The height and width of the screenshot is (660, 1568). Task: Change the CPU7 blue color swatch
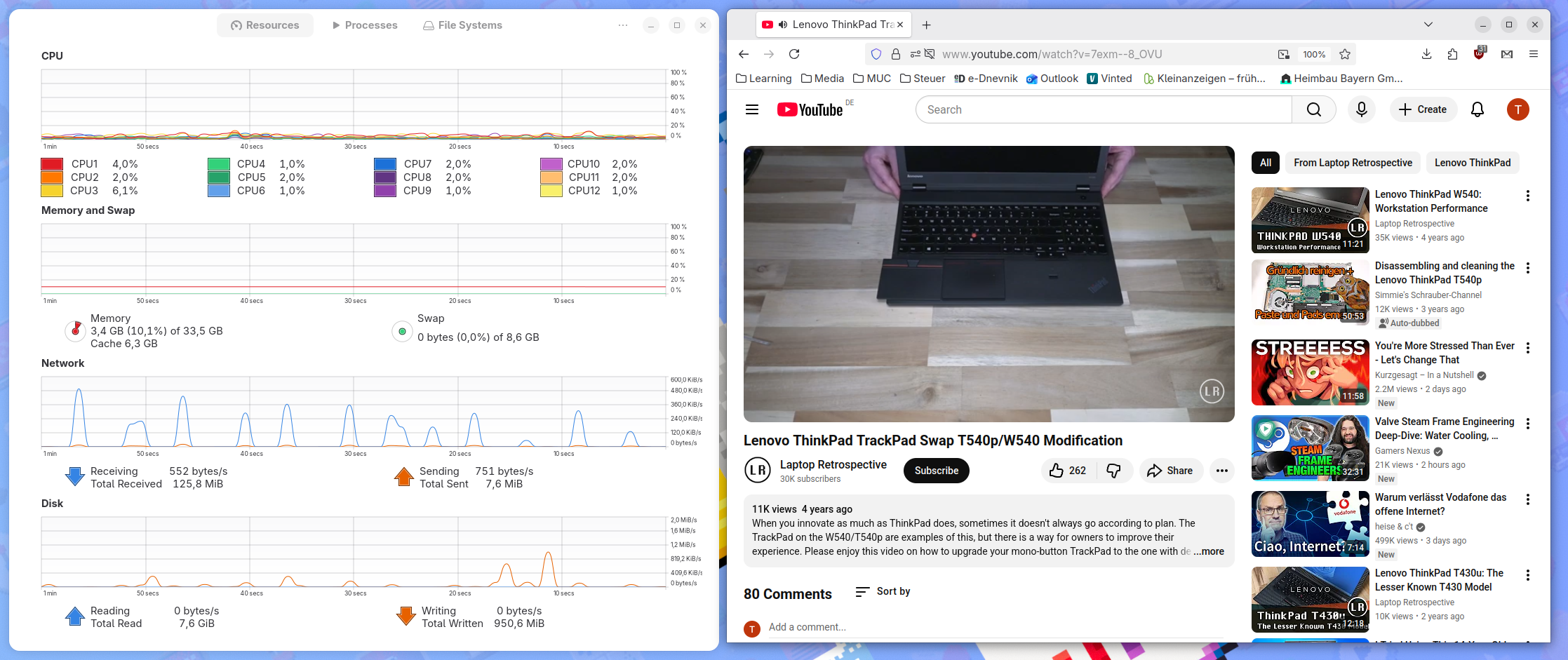tap(385, 164)
